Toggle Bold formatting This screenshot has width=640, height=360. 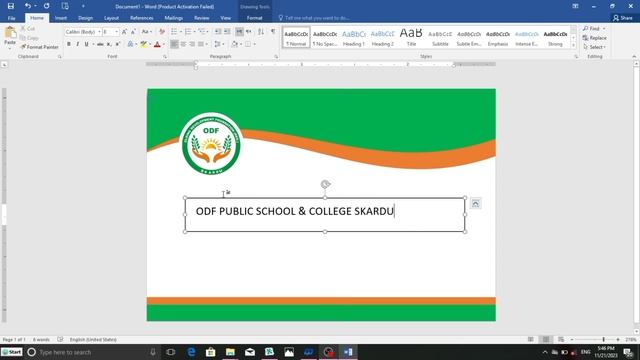(69, 44)
